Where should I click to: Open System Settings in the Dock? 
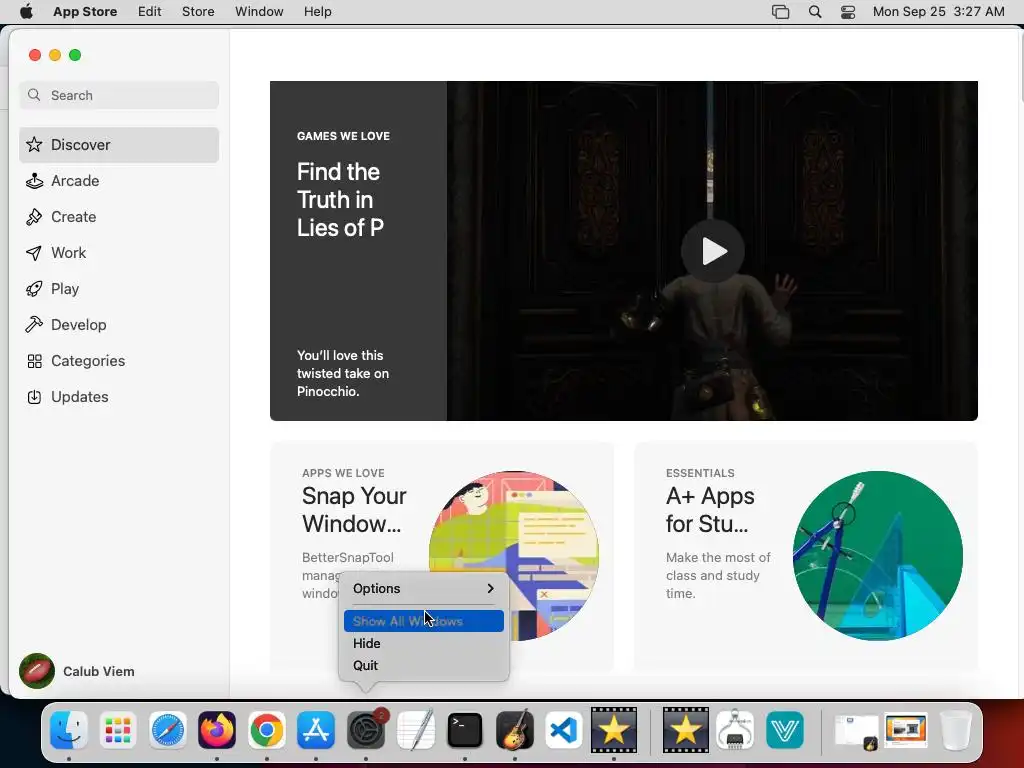(x=366, y=729)
